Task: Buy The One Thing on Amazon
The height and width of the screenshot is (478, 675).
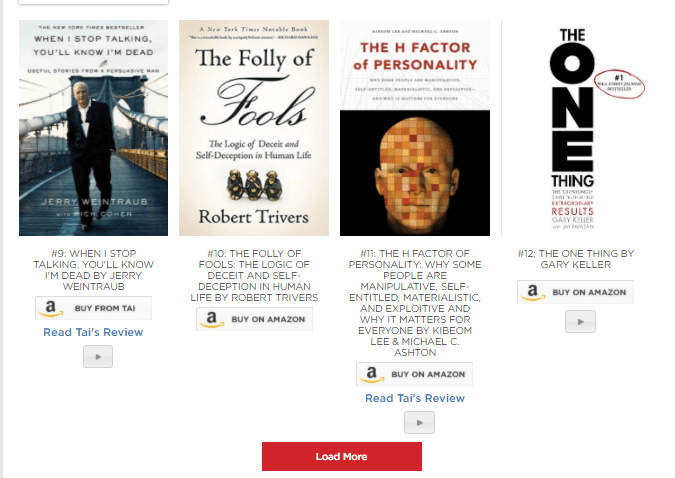Action: click(576, 292)
